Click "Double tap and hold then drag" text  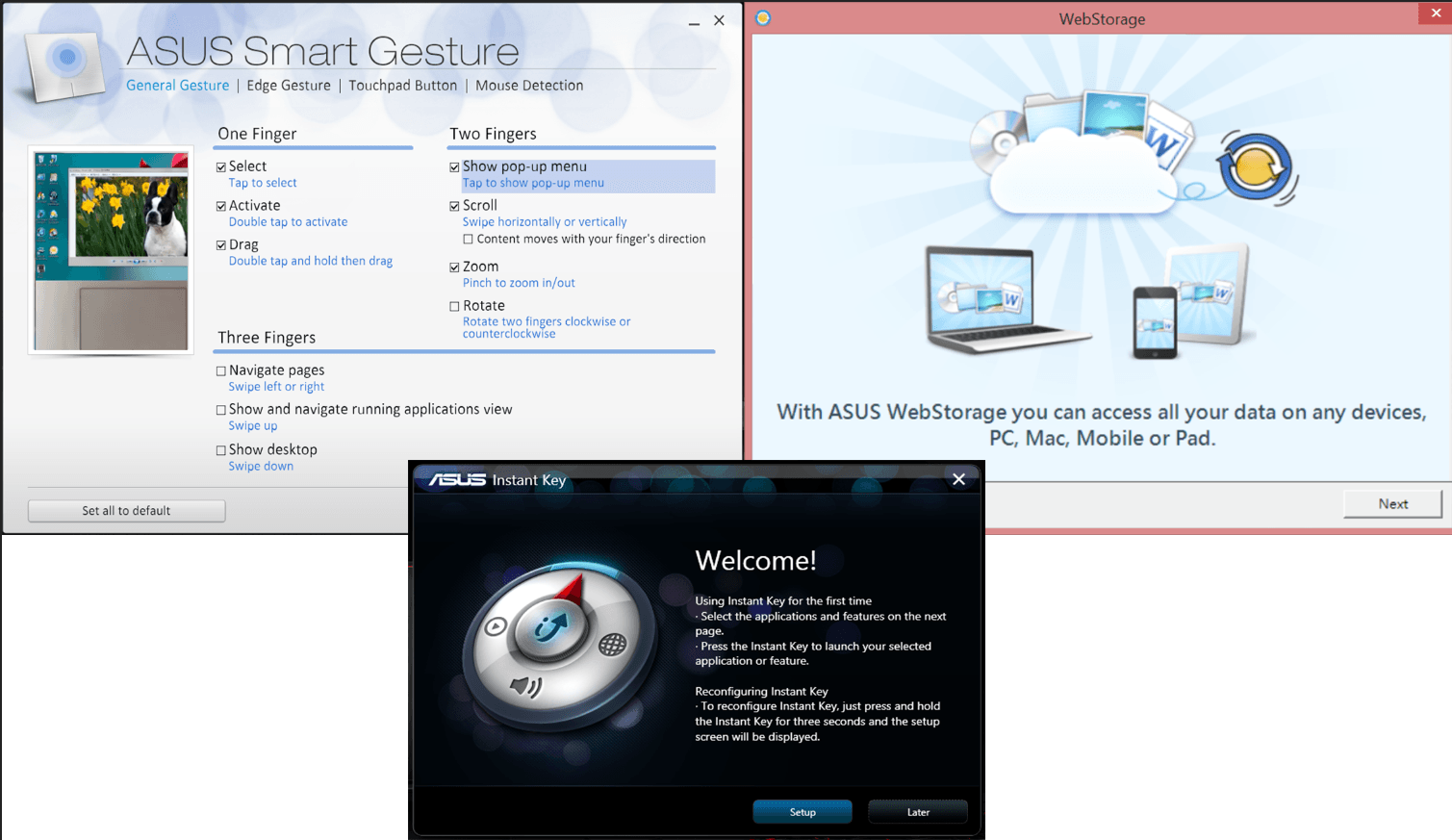(311, 261)
